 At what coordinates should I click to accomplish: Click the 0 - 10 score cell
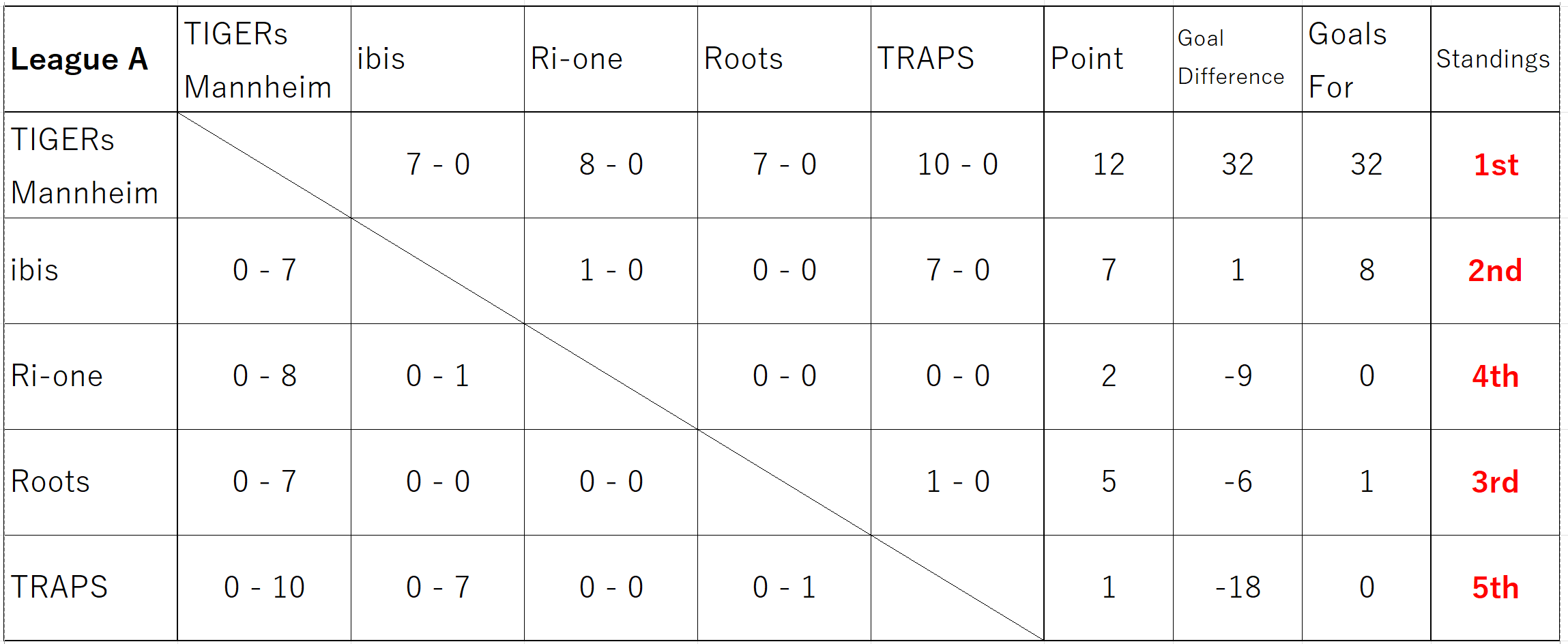[x=264, y=587]
